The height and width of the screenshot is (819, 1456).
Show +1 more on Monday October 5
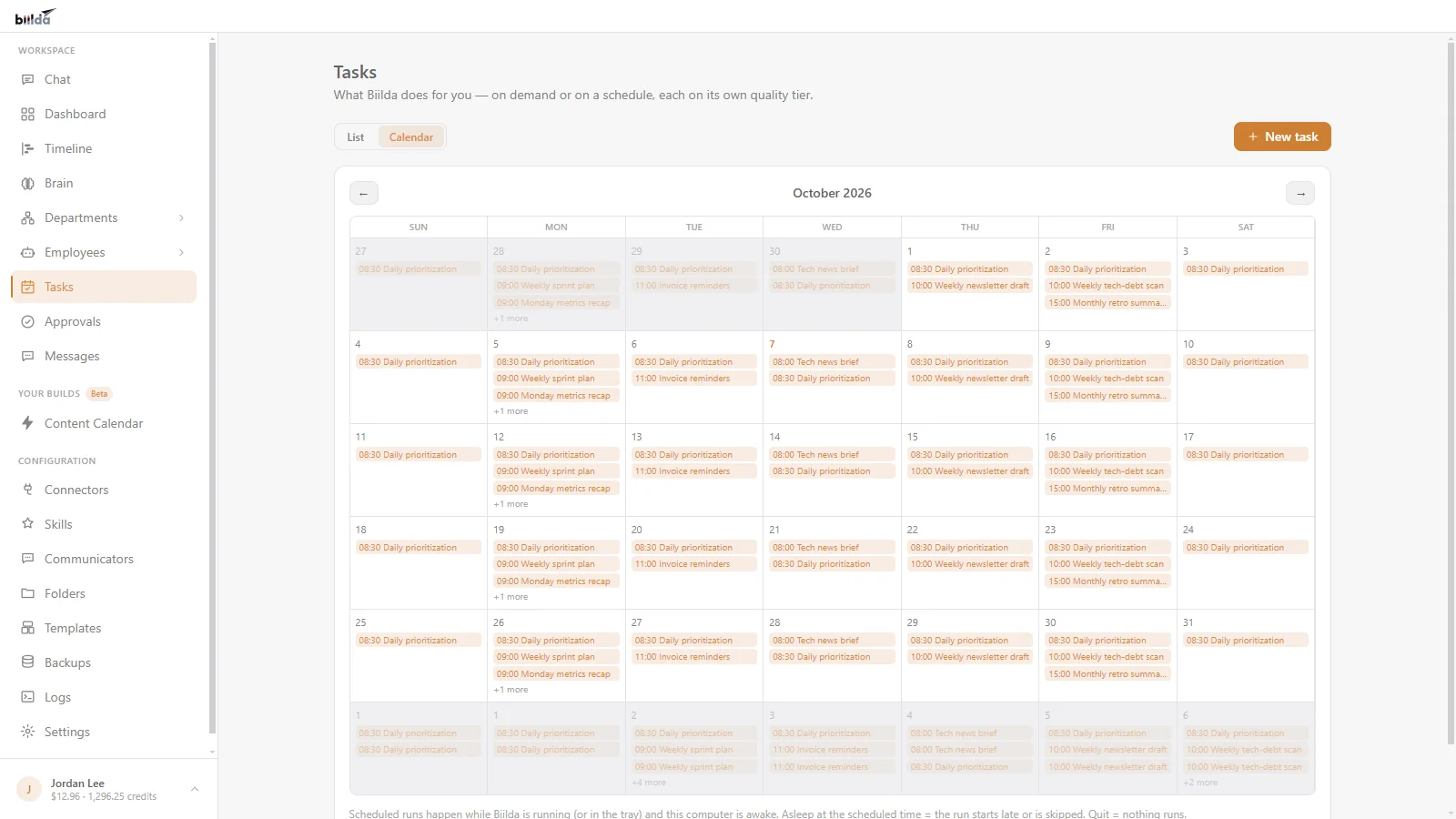[511, 411]
